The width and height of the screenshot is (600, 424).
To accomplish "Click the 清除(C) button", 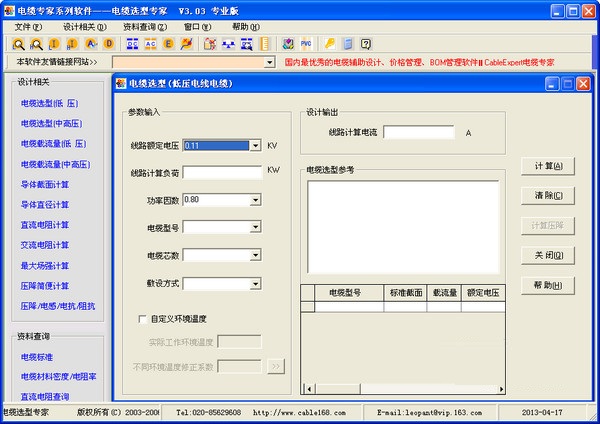I will (x=548, y=196).
